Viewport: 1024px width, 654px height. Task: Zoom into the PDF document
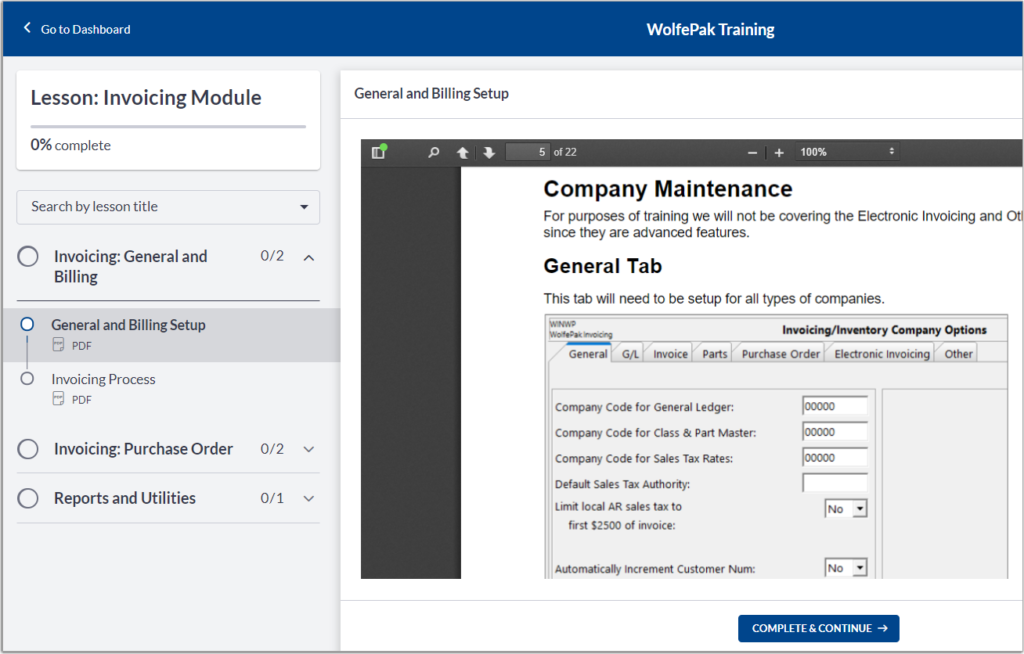tap(779, 151)
